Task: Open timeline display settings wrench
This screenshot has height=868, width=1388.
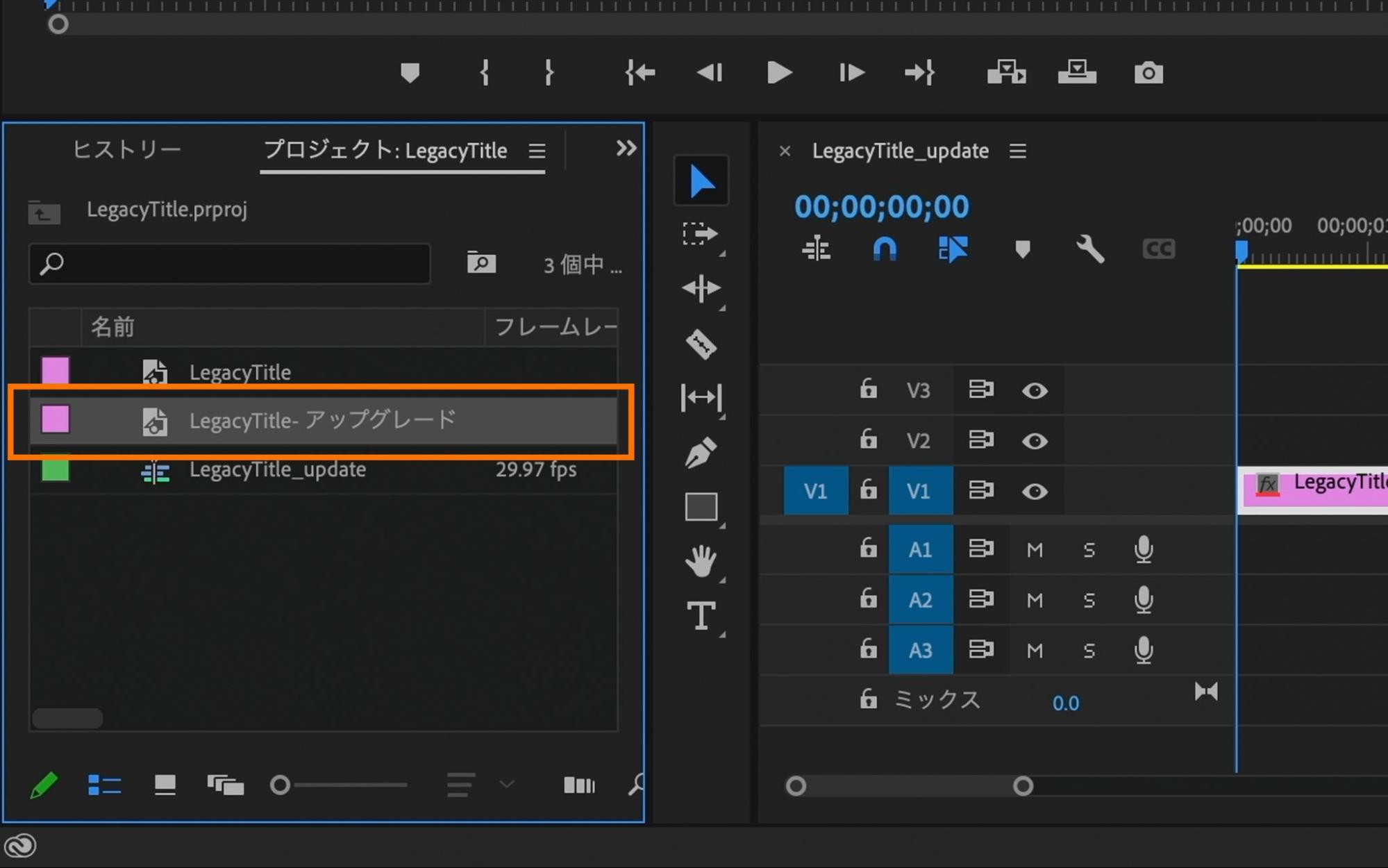Action: tap(1089, 249)
